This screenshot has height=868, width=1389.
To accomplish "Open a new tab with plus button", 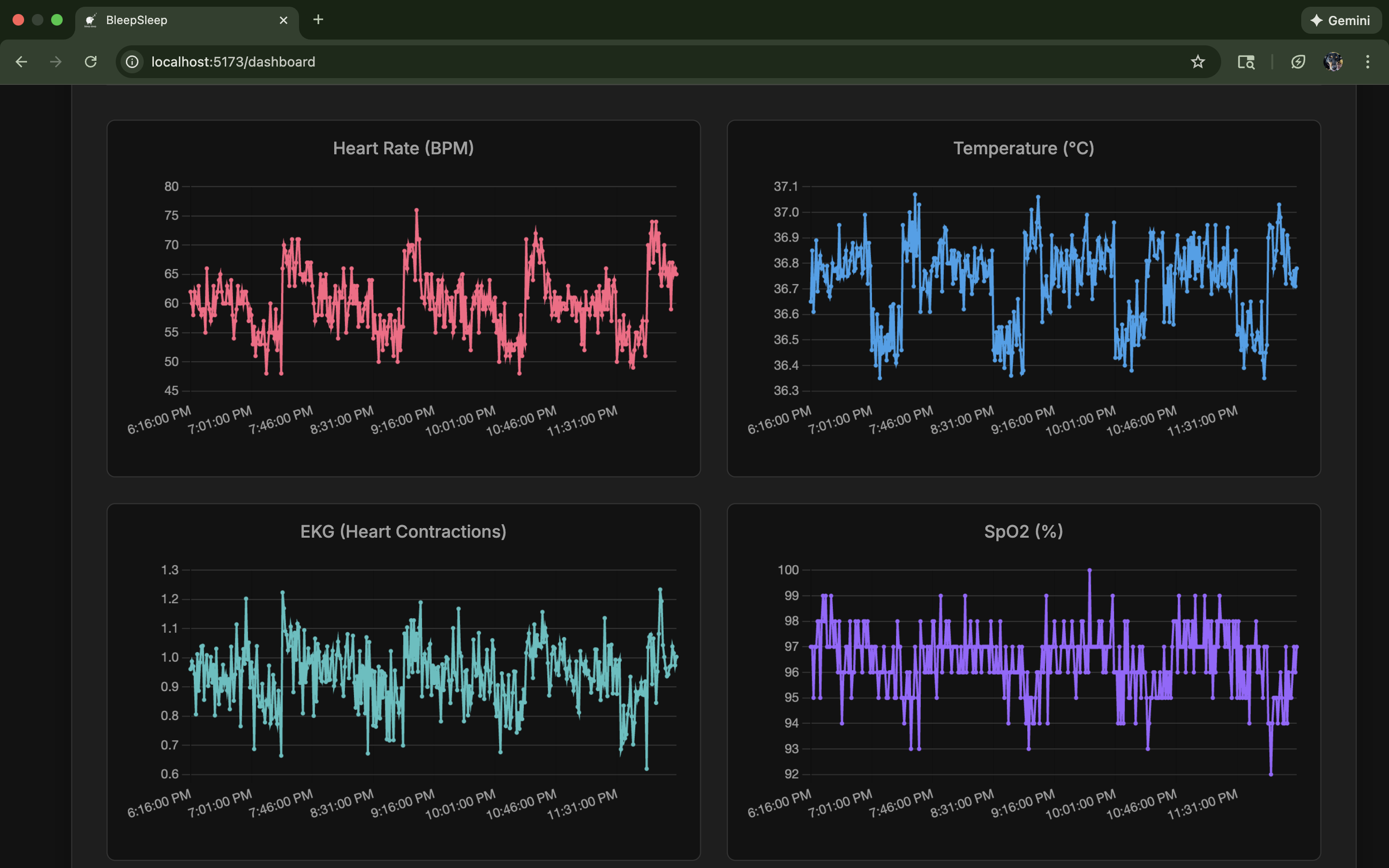I will tap(318, 20).
